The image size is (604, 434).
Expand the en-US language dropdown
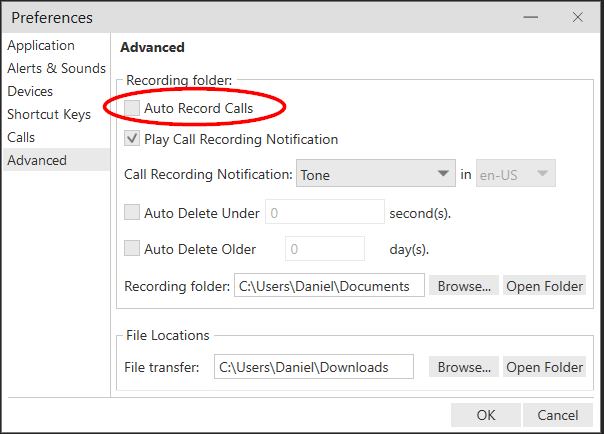[x=516, y=175]
